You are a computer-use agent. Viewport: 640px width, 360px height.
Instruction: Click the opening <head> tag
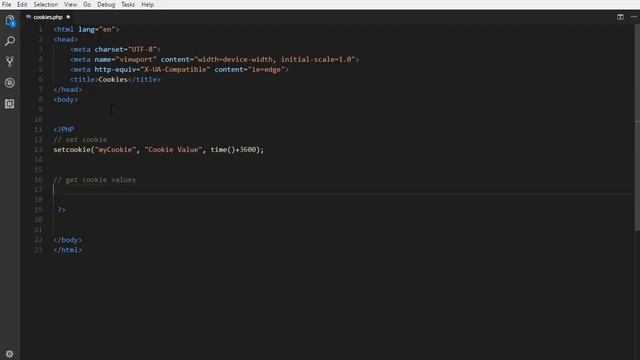[x=66, y=40]
